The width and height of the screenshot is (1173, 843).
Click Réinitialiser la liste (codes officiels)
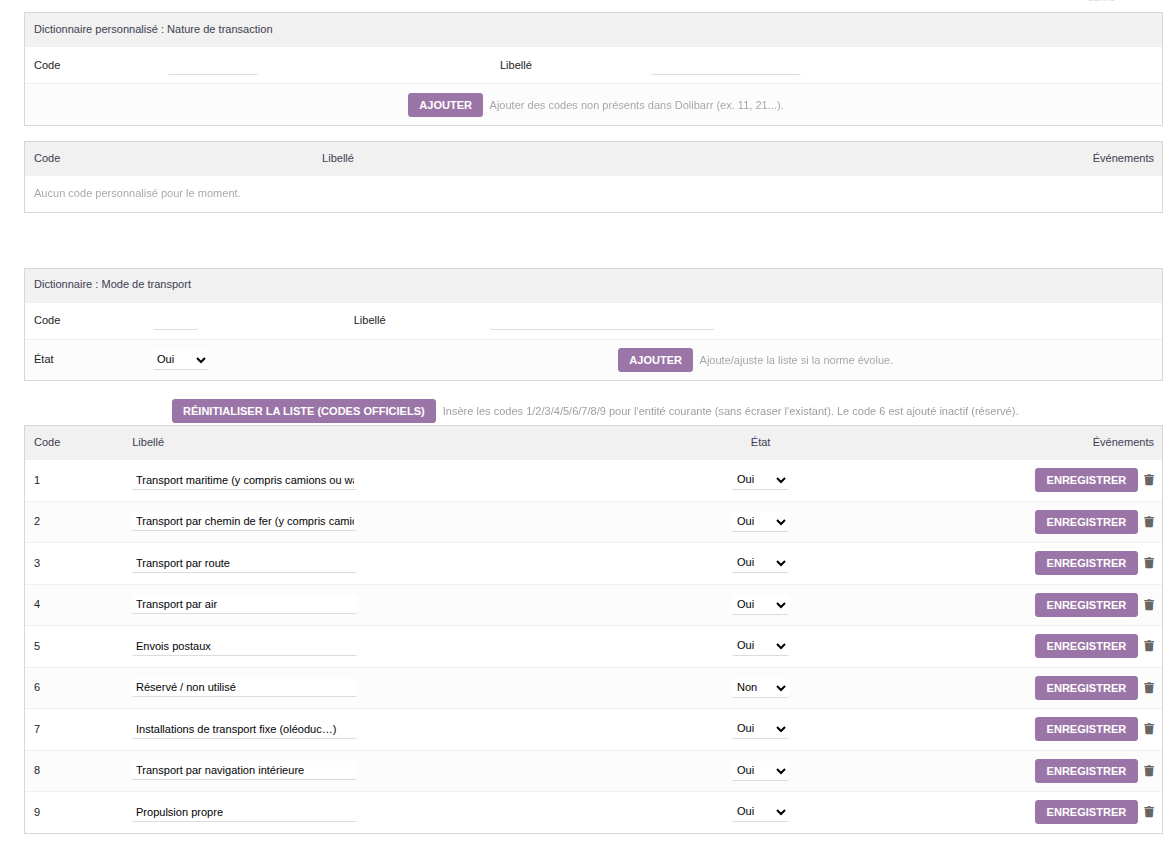tap(304, 411)
